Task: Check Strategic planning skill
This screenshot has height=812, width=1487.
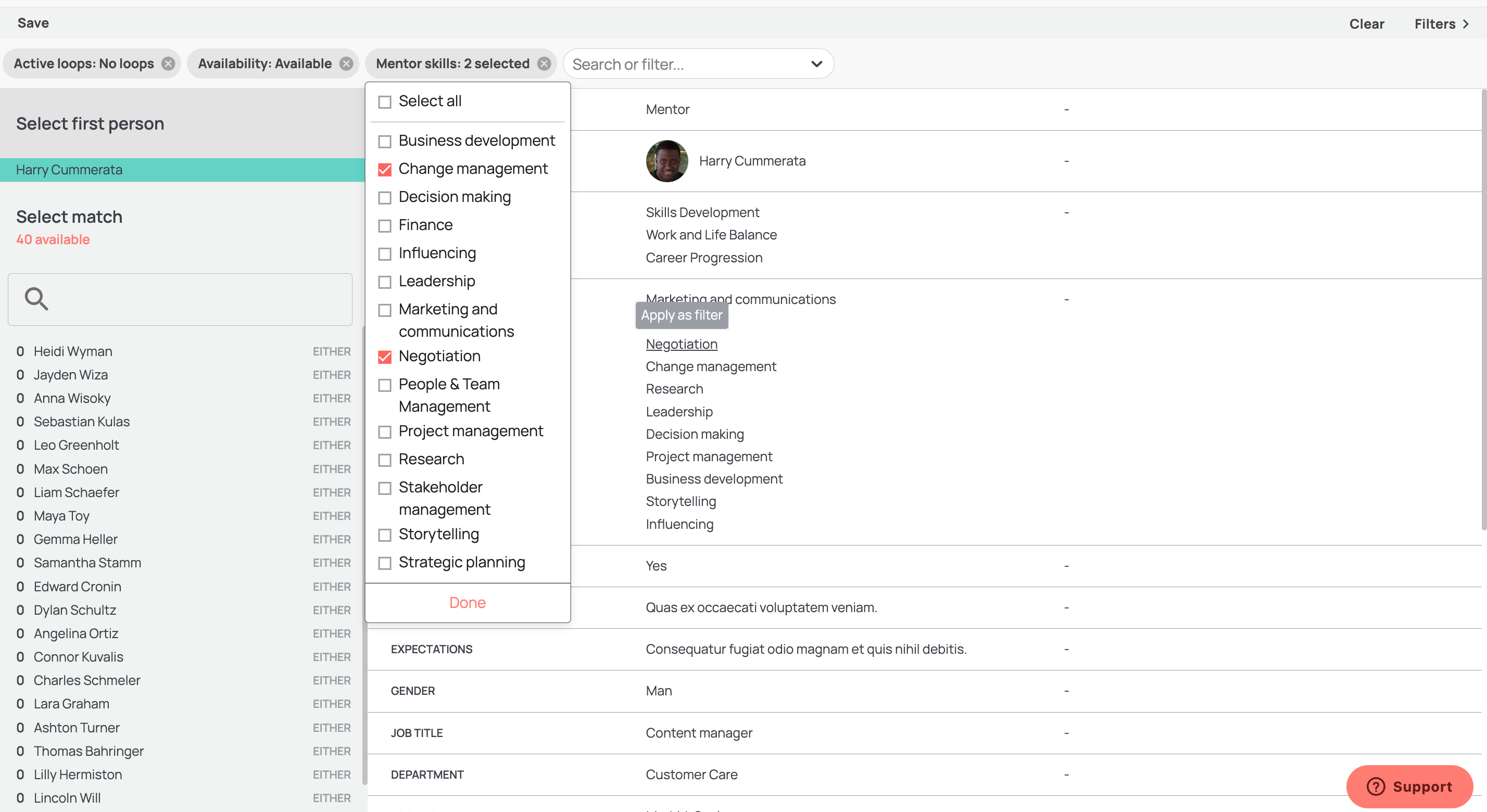Action: click(384, 563)
